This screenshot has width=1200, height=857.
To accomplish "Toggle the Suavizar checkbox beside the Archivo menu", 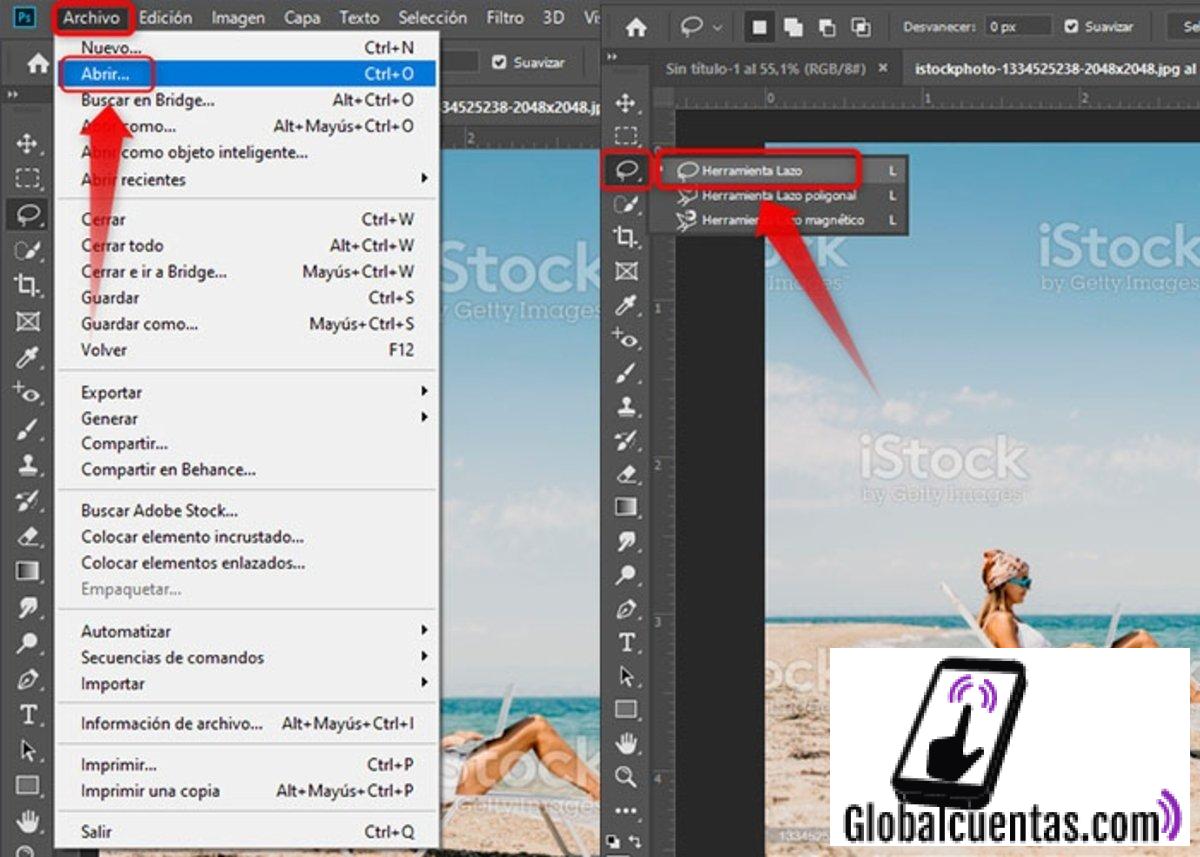I will pyautogui.click(x=500, y=62).
